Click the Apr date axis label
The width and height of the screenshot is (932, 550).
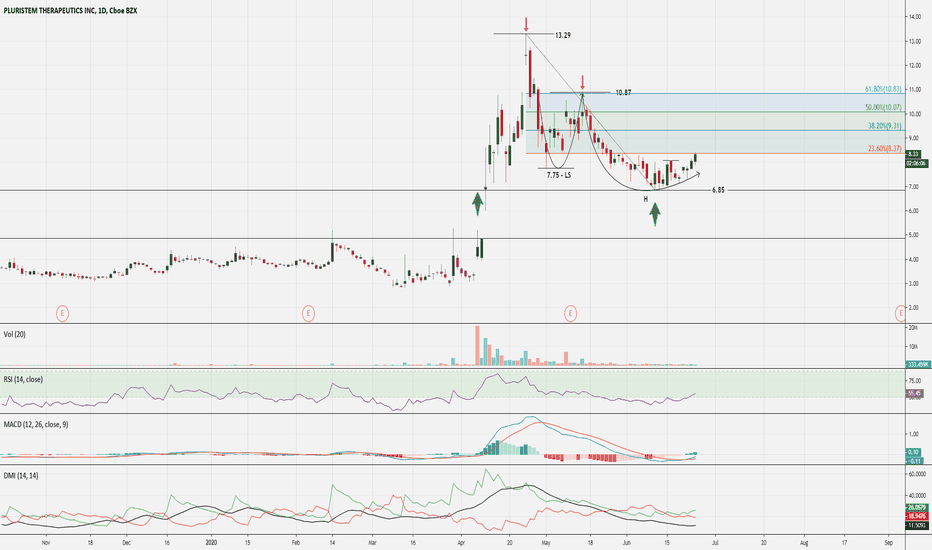(x=461, y=542)
